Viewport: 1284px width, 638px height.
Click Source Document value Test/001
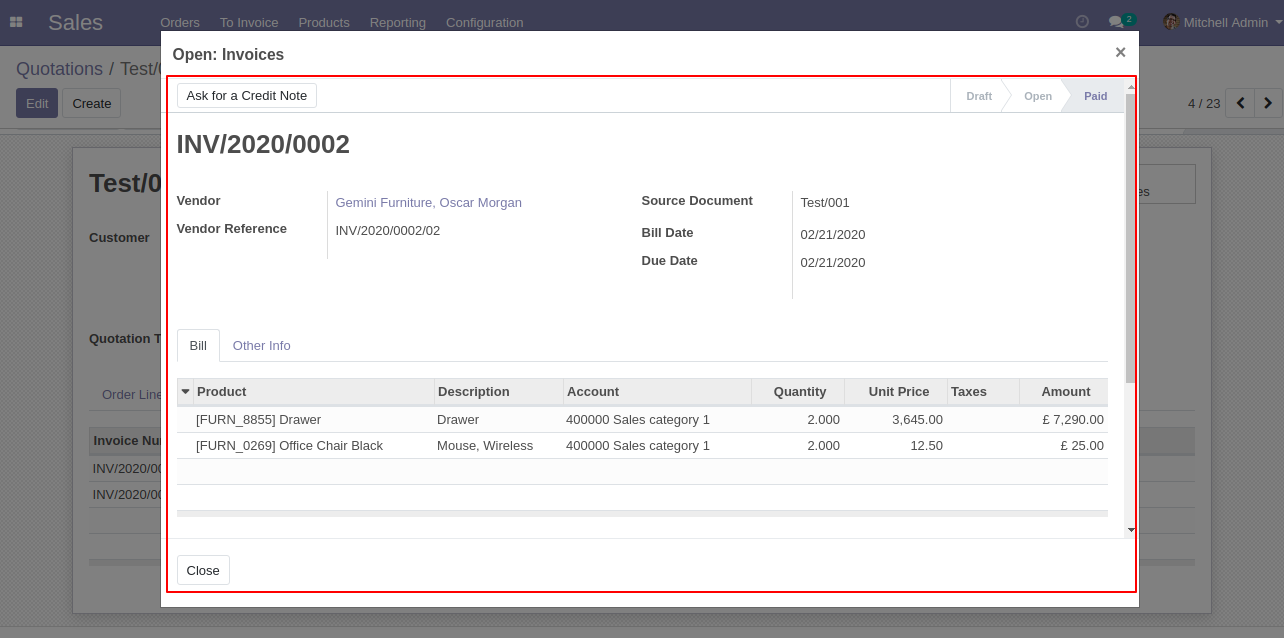click(x=825, y=202)
